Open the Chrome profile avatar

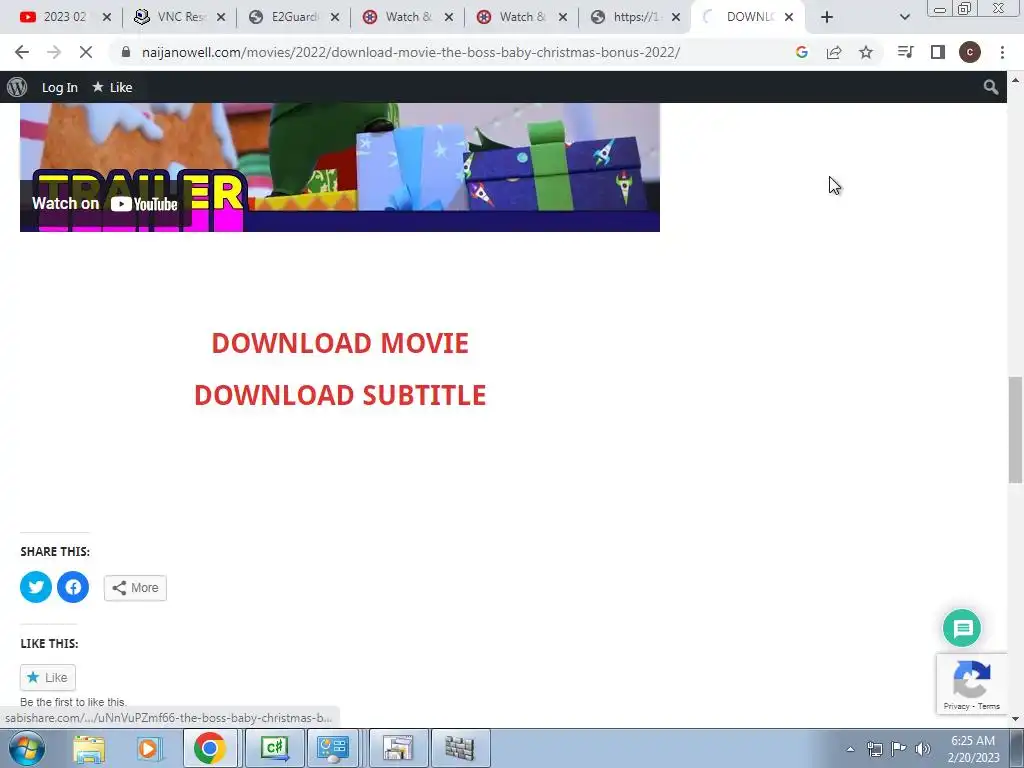coord(970,52)
